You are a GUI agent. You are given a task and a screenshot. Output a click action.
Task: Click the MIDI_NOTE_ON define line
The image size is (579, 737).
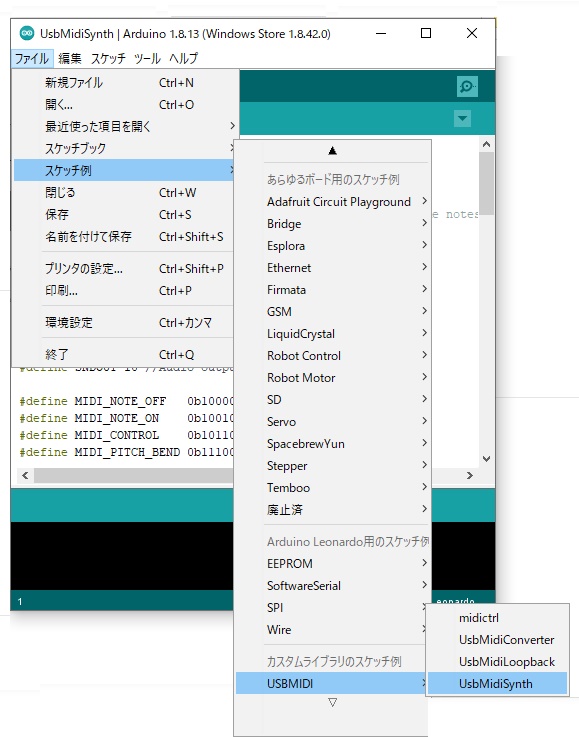[126, 418]
